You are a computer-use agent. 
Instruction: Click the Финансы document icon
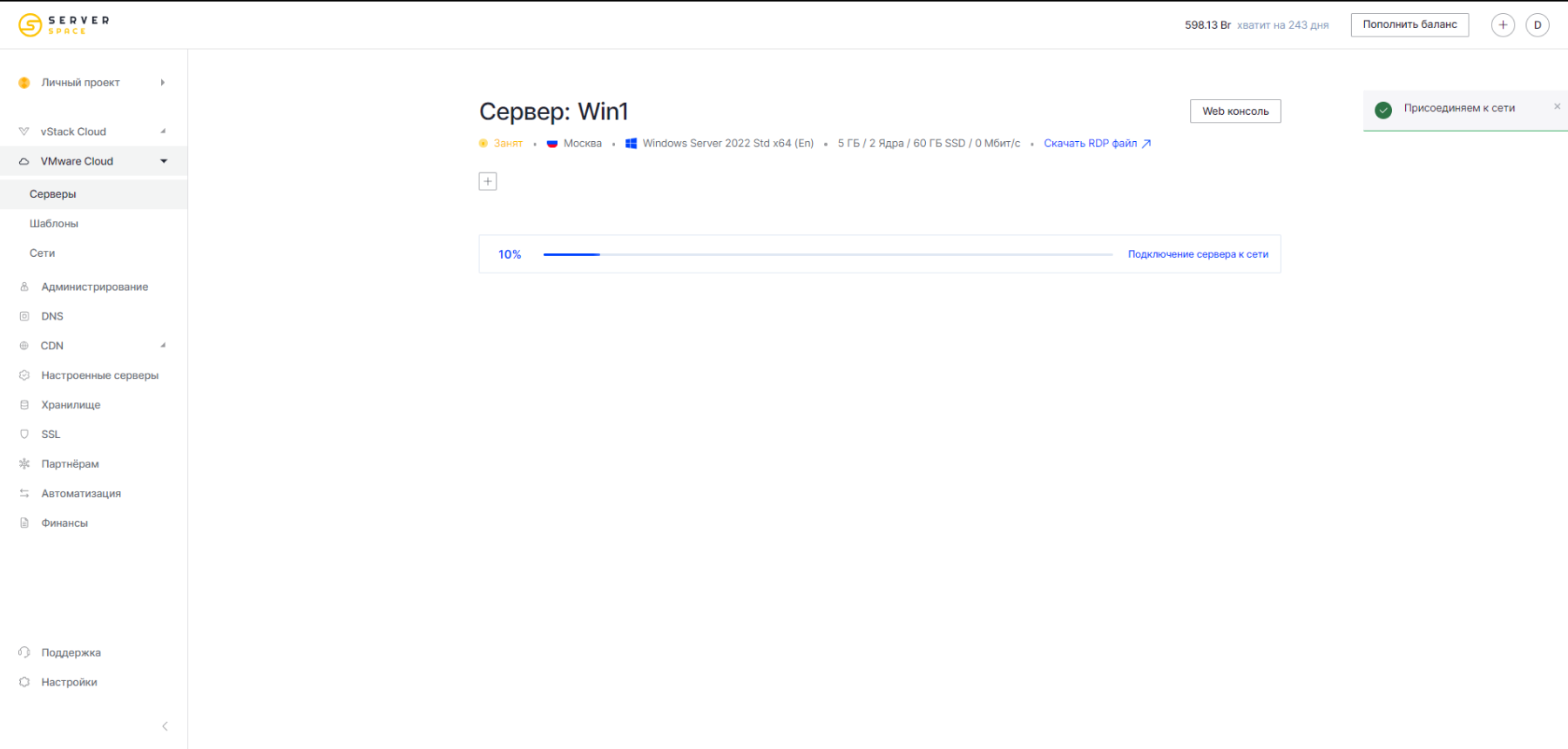coord(24,523)
